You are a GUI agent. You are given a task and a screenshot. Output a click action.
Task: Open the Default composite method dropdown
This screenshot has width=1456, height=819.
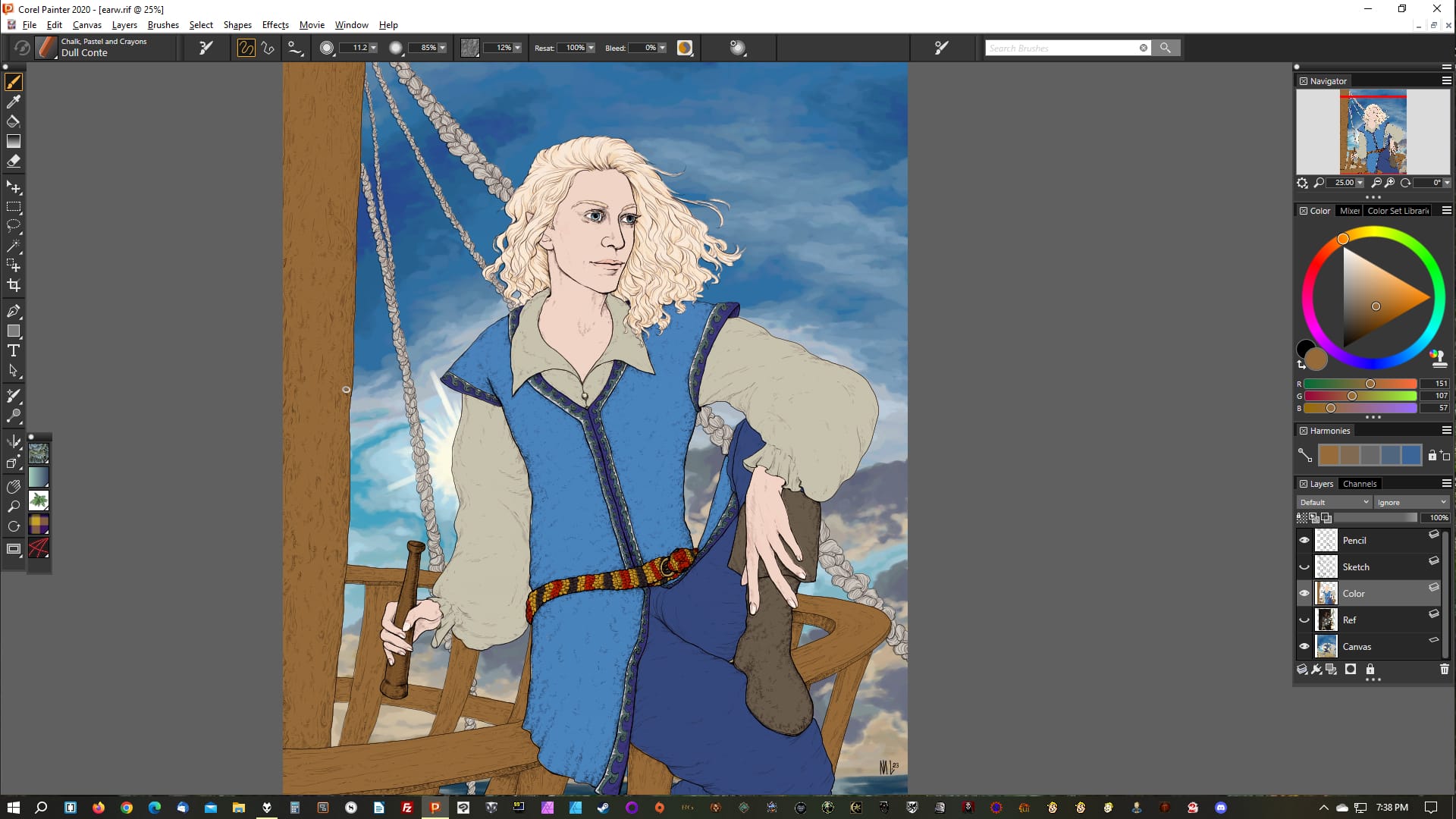[x=1334, y=502]
